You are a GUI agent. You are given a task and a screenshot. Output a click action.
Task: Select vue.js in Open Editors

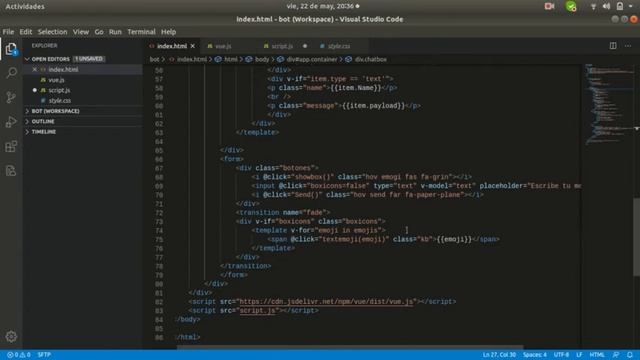[x=56, y=80]
